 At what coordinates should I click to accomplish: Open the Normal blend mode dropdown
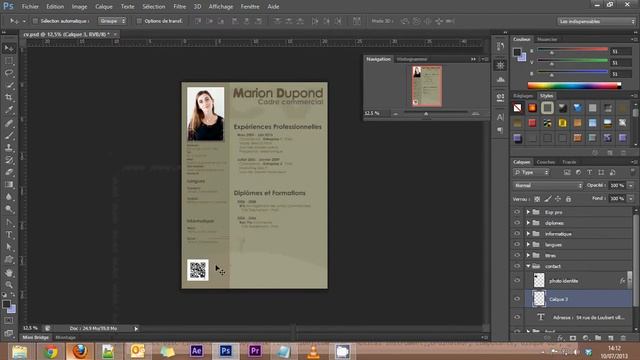click(548, 186)
